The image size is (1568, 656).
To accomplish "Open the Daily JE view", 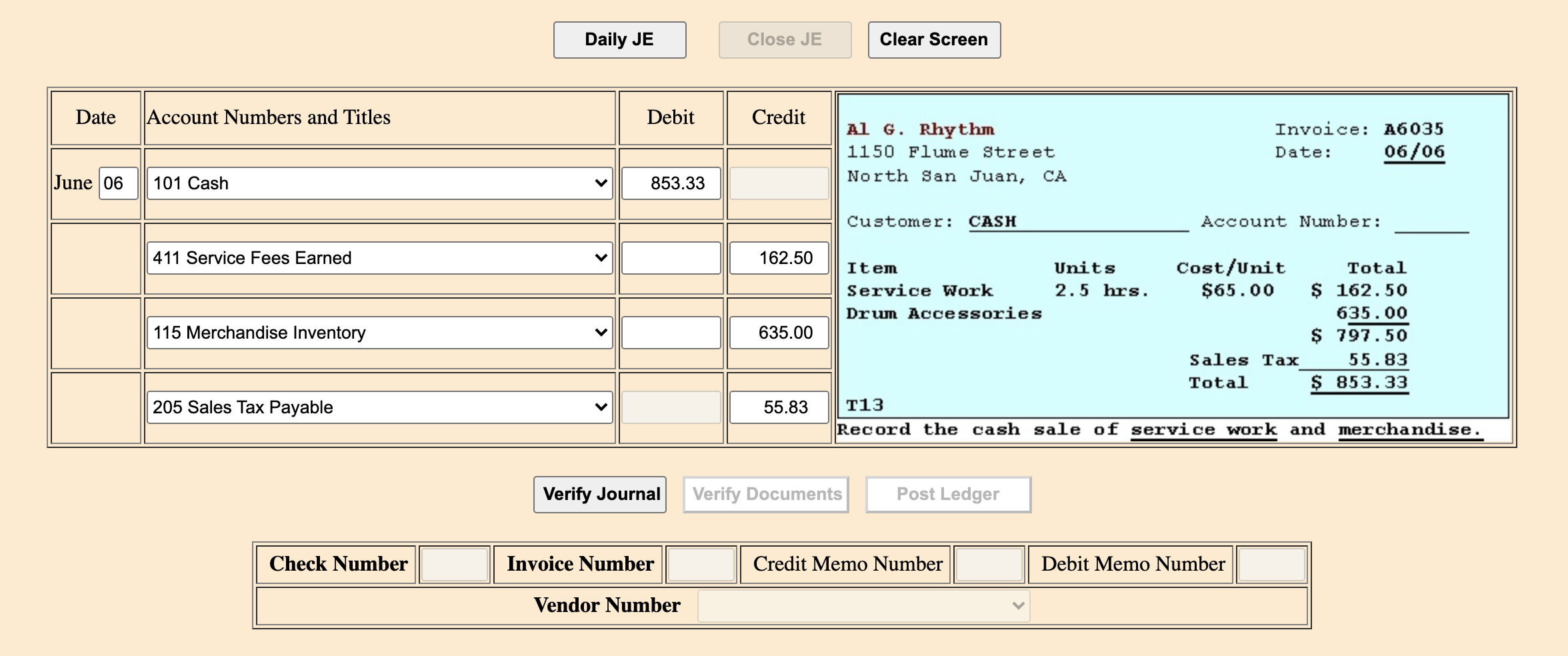I will click(619, 40).
